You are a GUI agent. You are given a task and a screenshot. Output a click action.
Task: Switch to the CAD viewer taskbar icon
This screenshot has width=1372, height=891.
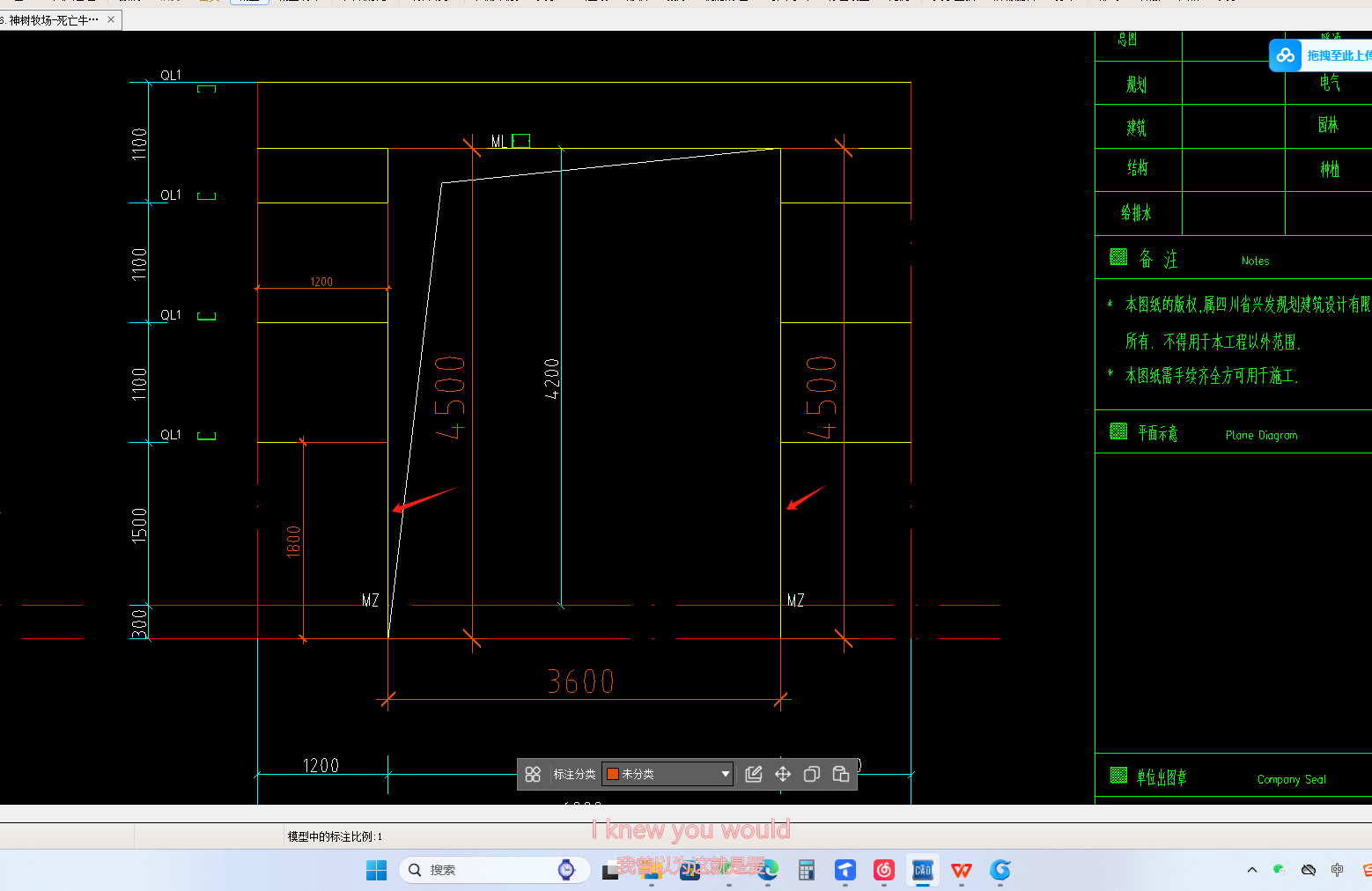click(923, 870)
